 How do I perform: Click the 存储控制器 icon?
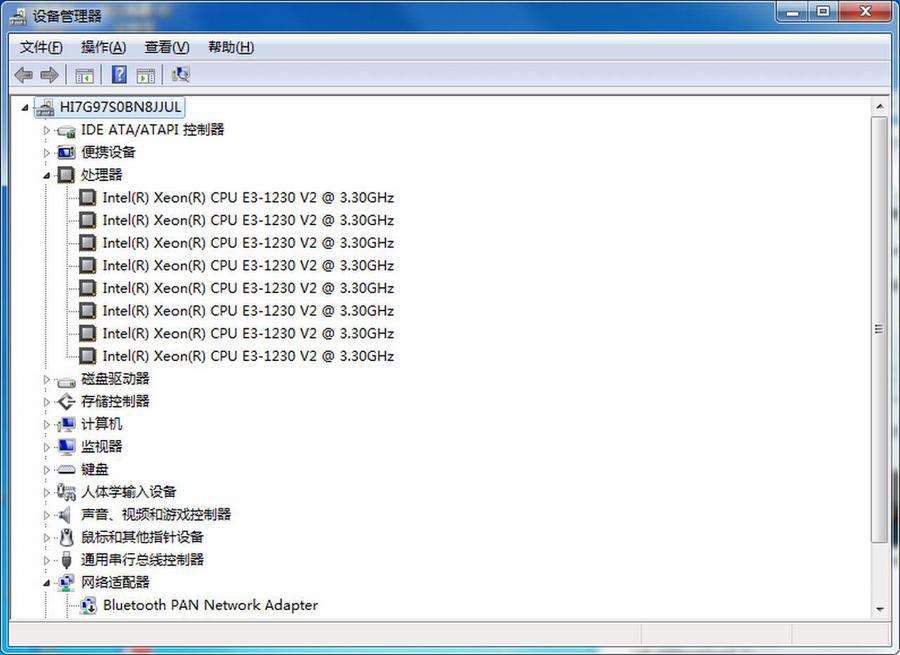click(67, 402)
